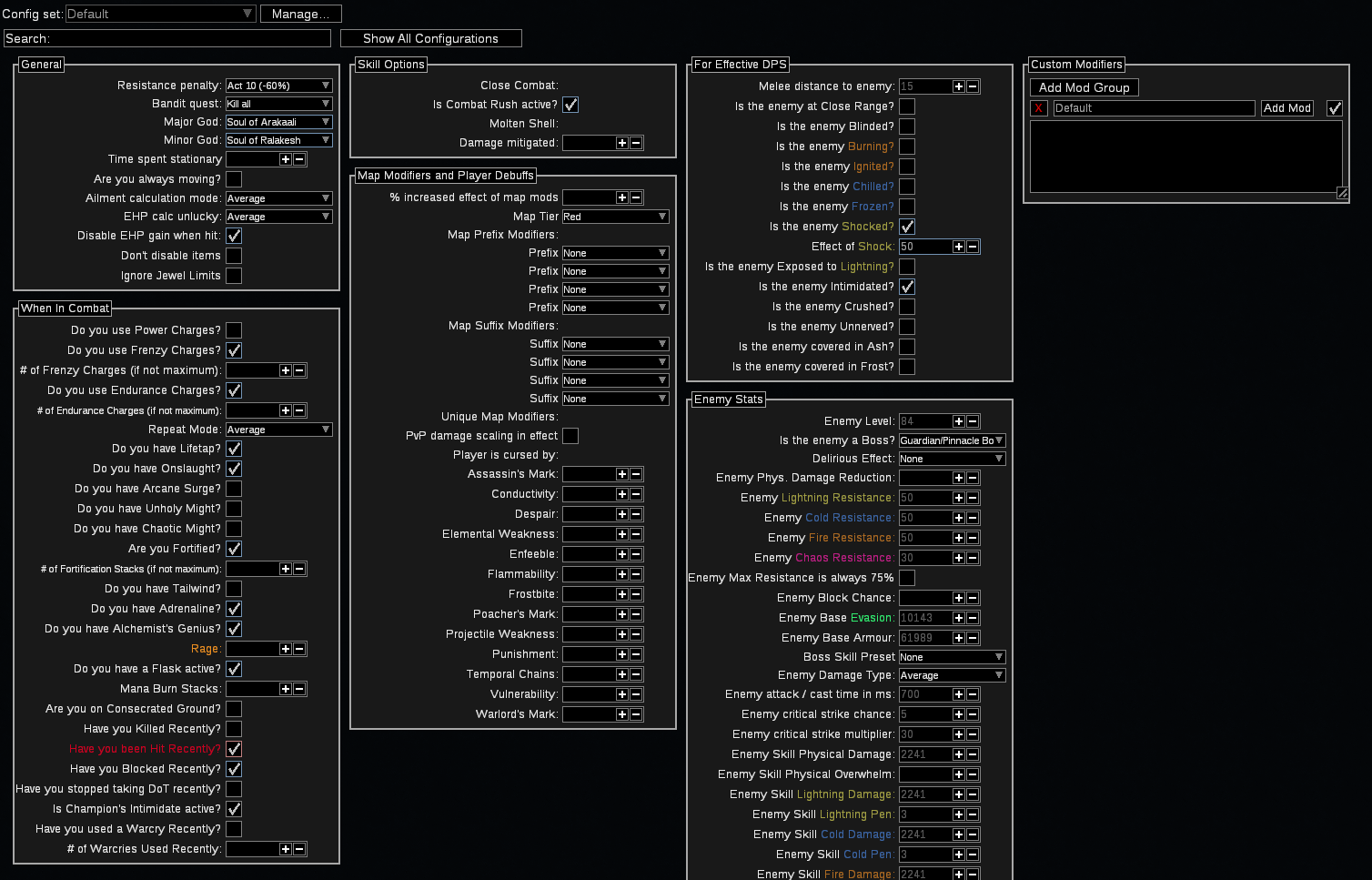
Task: Toggle Disable EHP gain when hit
Action: pos(234,236)
